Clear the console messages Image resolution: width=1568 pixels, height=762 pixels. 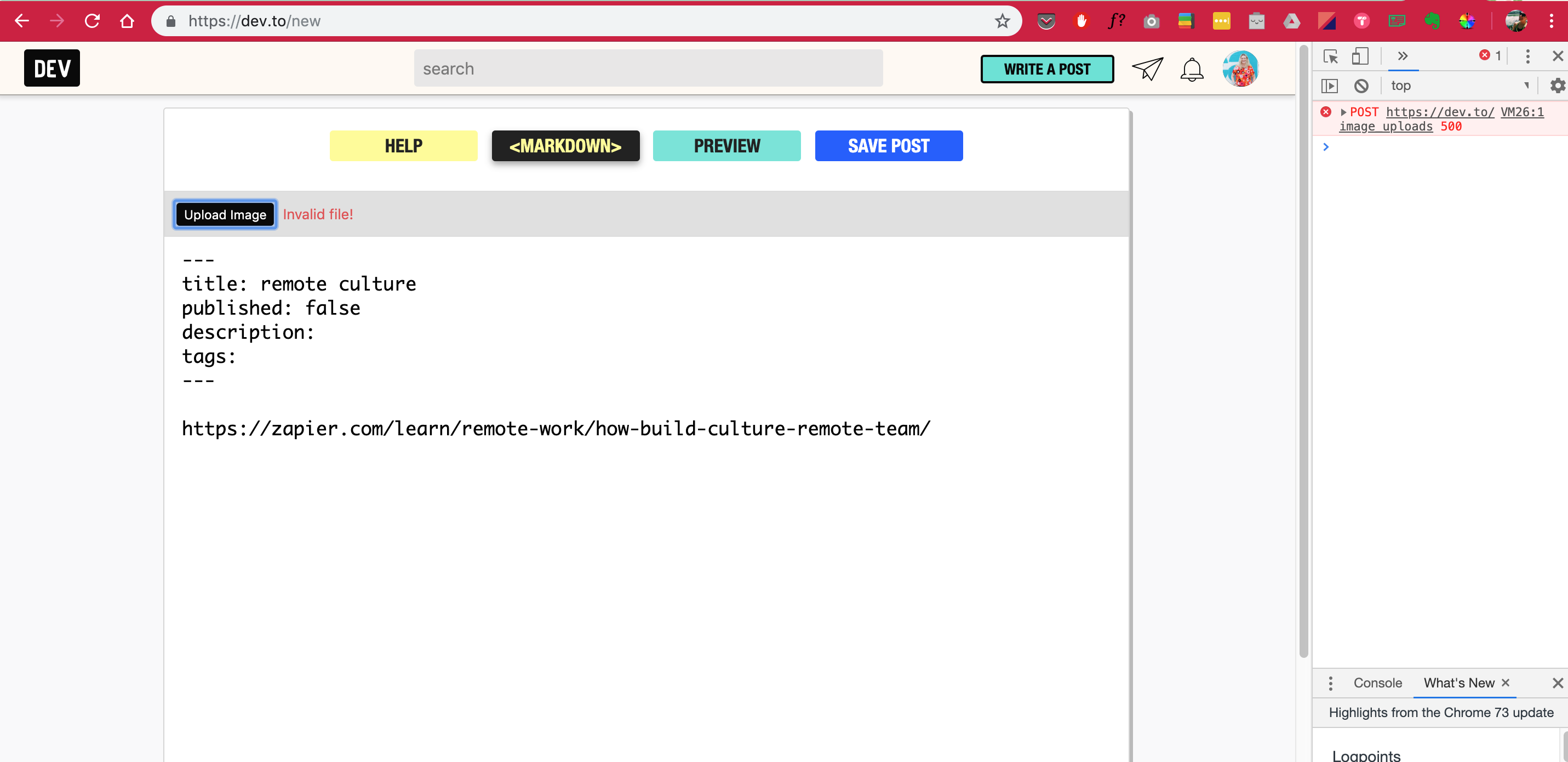pos(1361,86)
